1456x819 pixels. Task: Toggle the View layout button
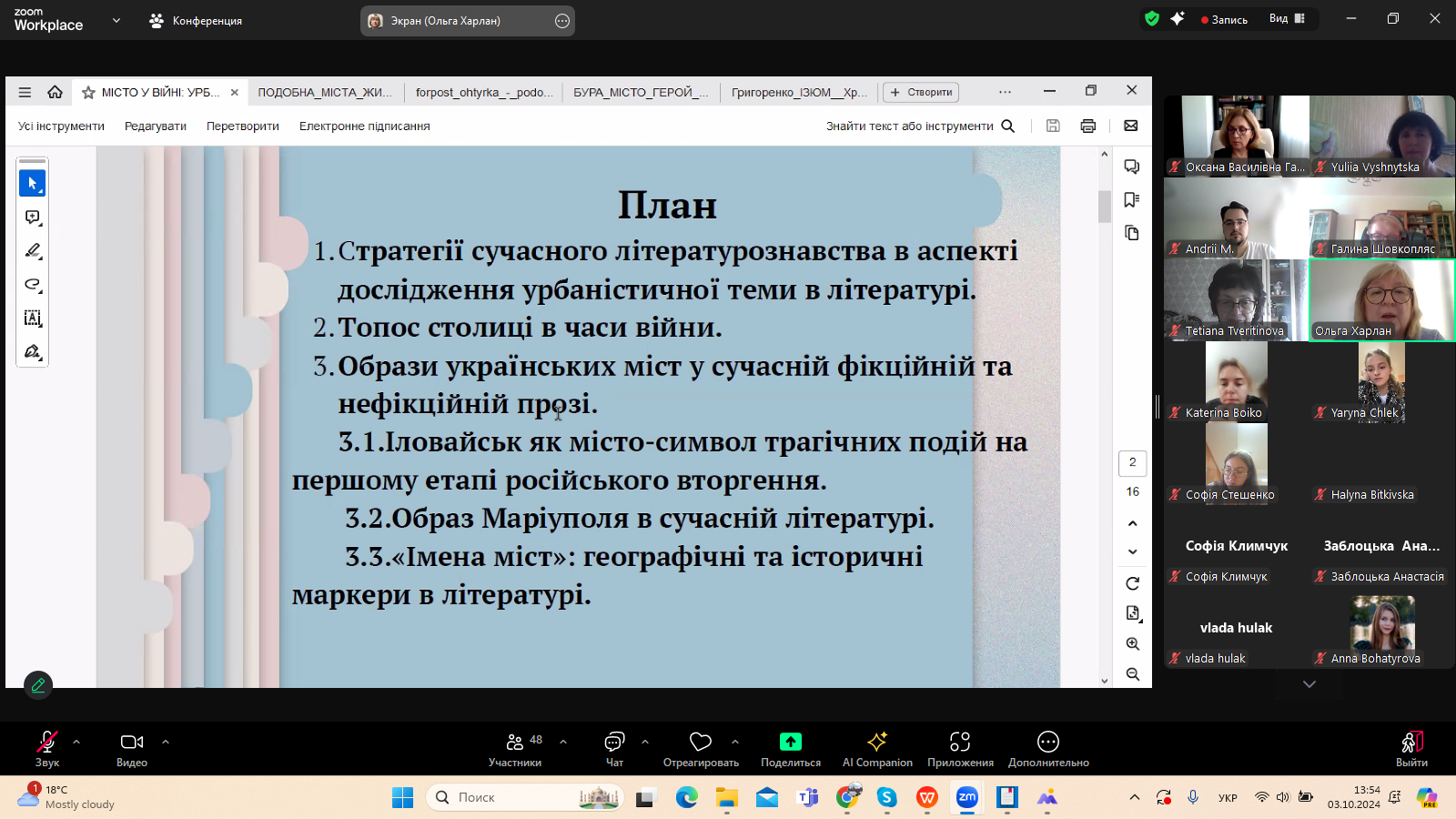point(1288,19)
